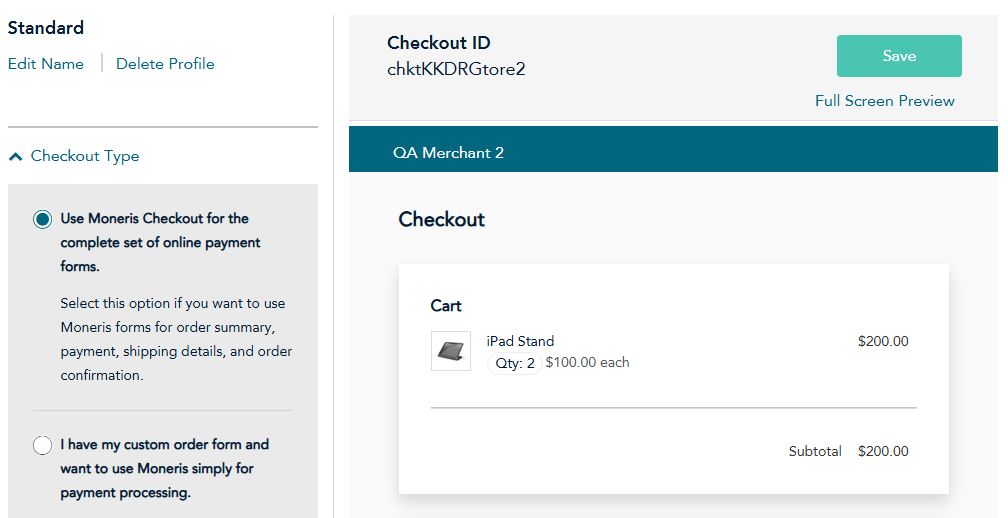
Task: Click the Checkout Type section header
Action: coord(85,156)
